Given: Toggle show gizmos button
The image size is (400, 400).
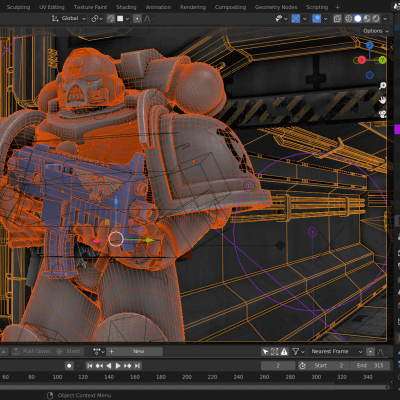Looking at the screenshot, I should point(296,19).
